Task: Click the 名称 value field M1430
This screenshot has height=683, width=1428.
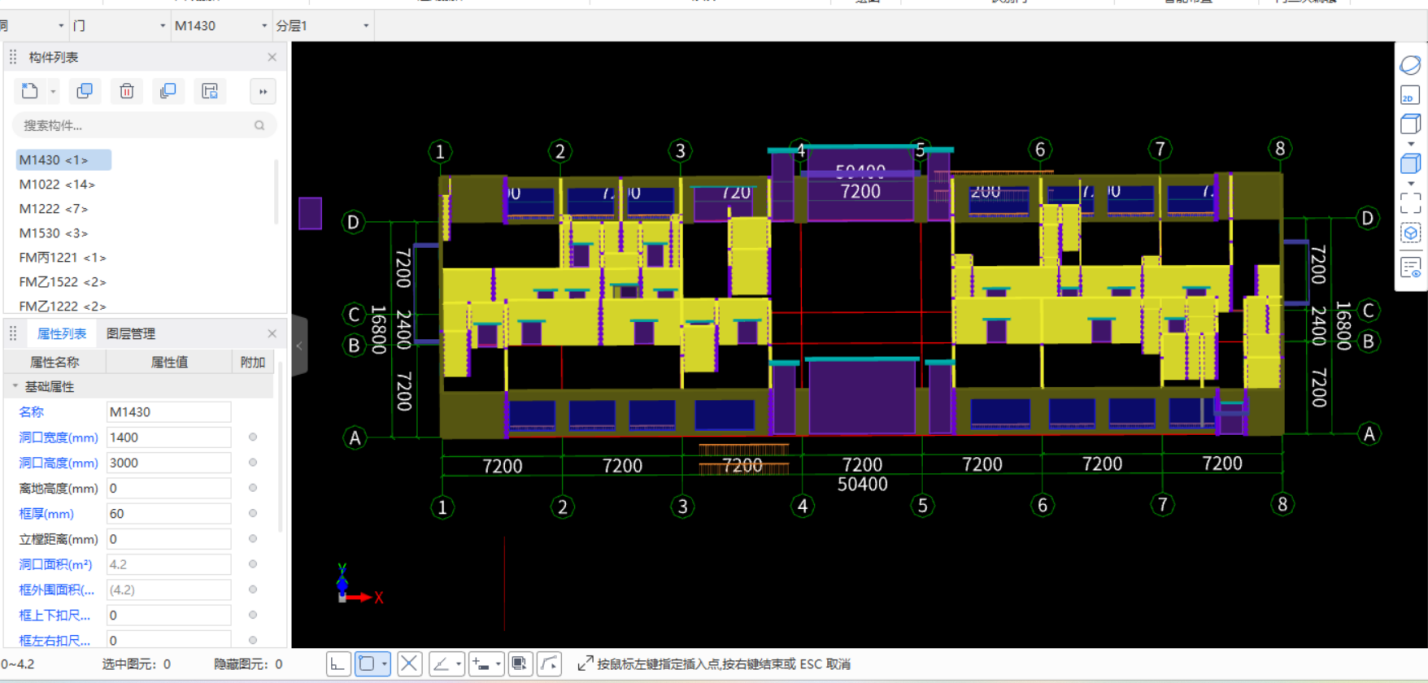Action: click(169, 412)
